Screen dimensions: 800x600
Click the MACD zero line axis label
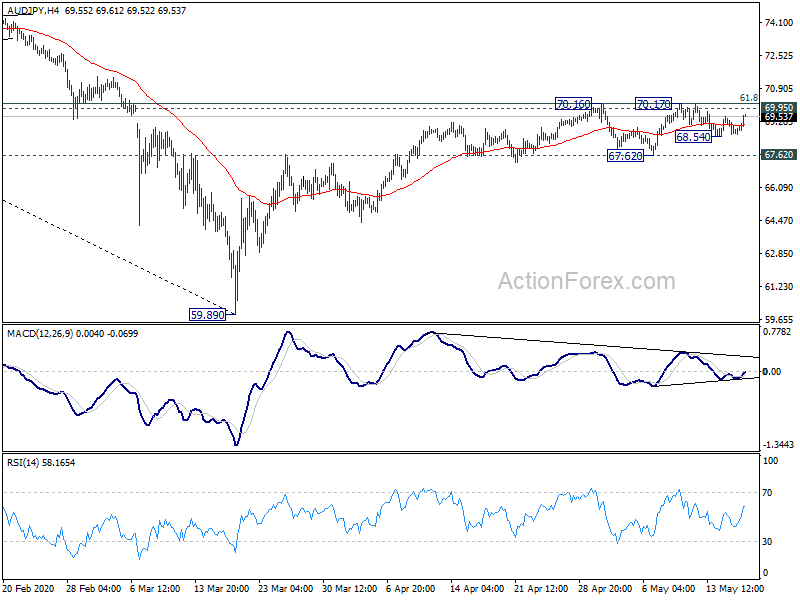(x=771, y=371)
